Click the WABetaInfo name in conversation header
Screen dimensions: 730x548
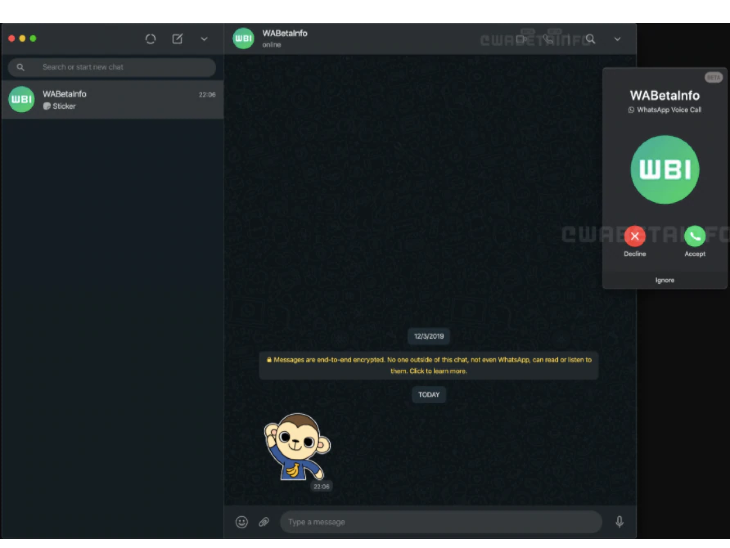point(284,33)
